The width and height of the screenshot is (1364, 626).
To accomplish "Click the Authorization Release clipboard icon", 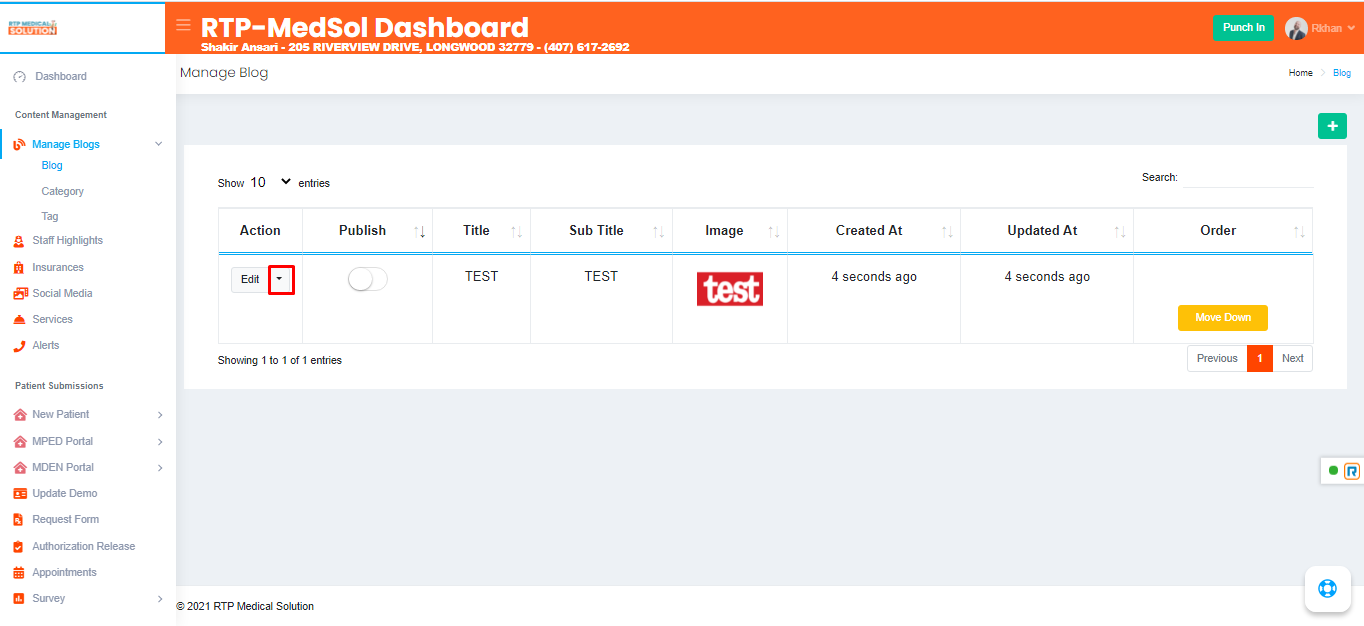I will tap(19, 547).
